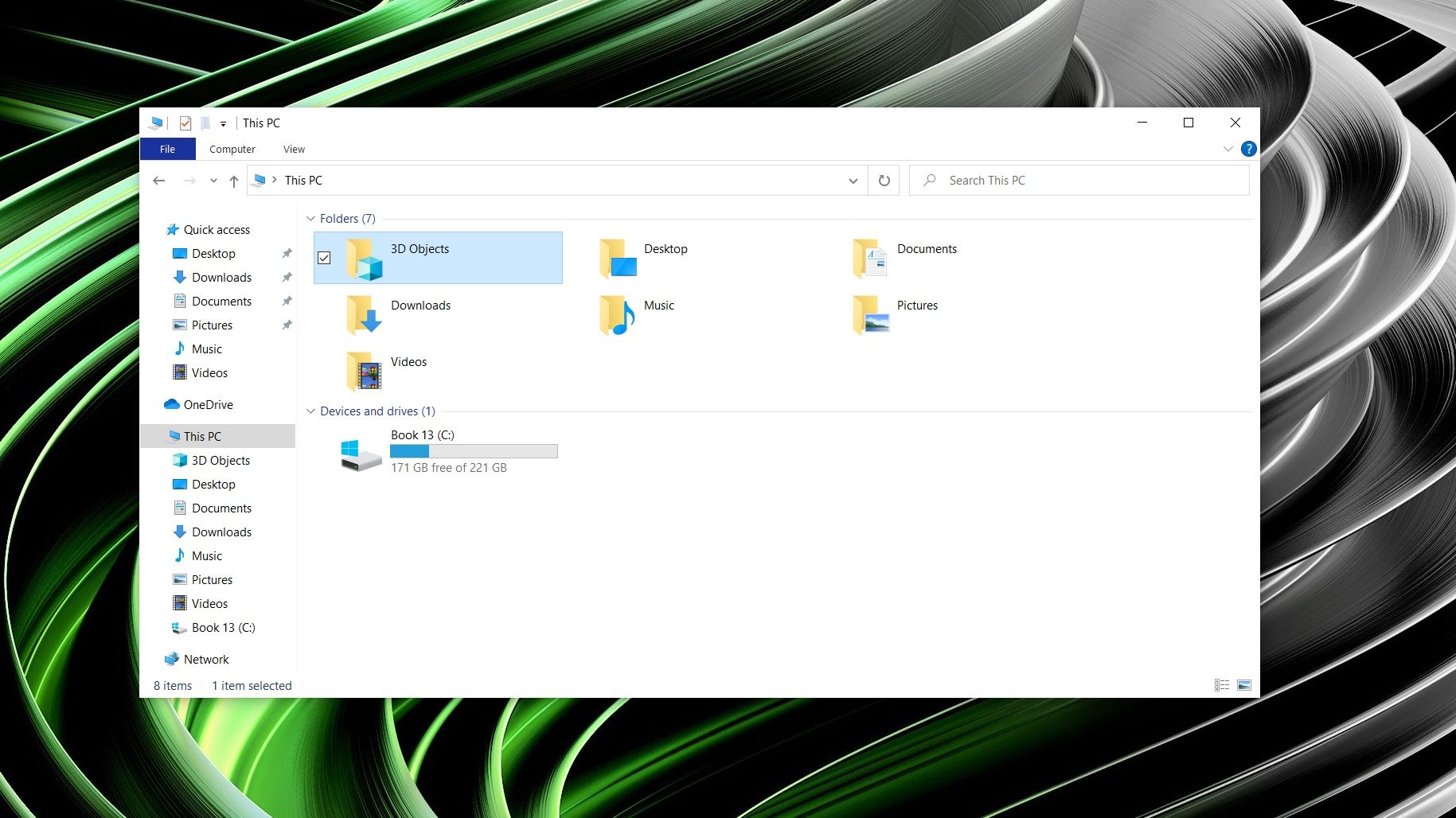This screenshot has height=818, width=1456.
Task: Click the Help question mark button
Action: tap(1248, 149)
